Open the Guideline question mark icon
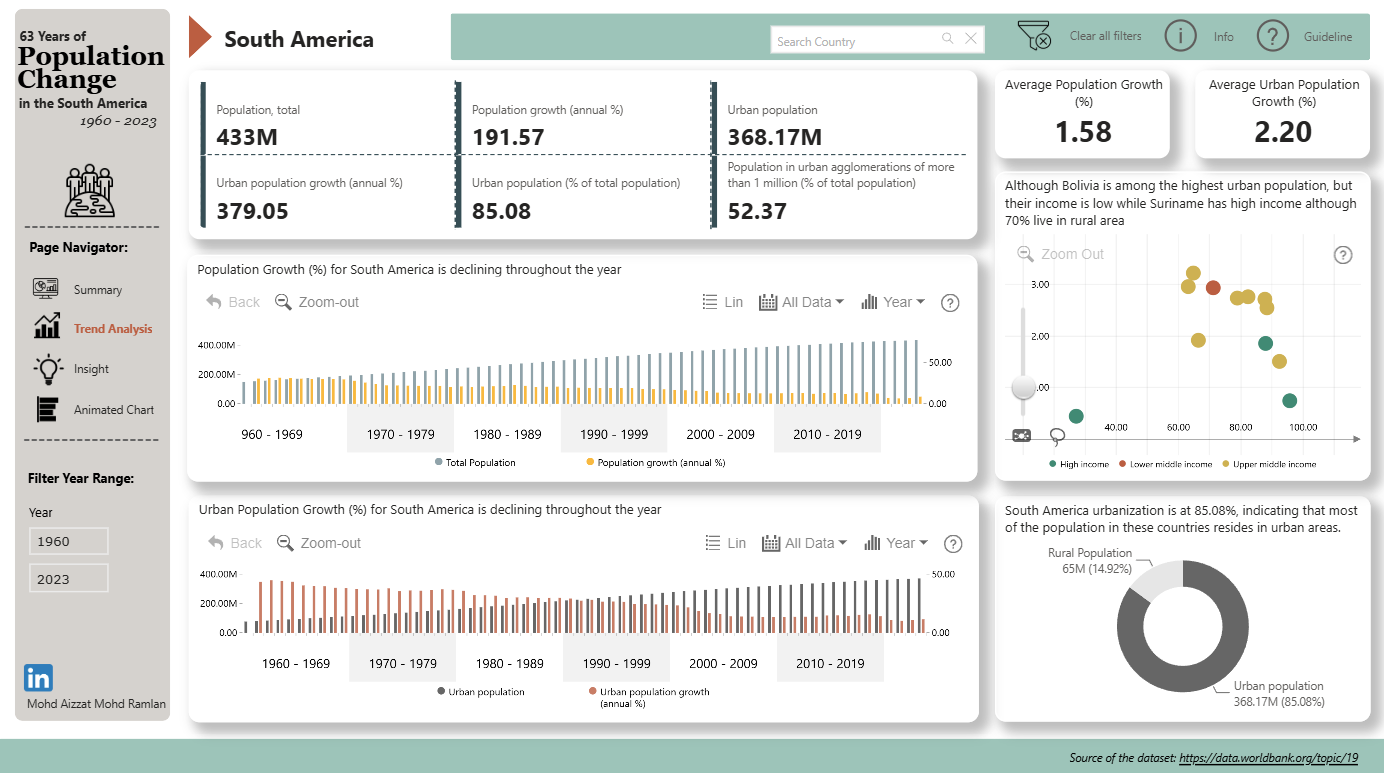 [1272, 36]
